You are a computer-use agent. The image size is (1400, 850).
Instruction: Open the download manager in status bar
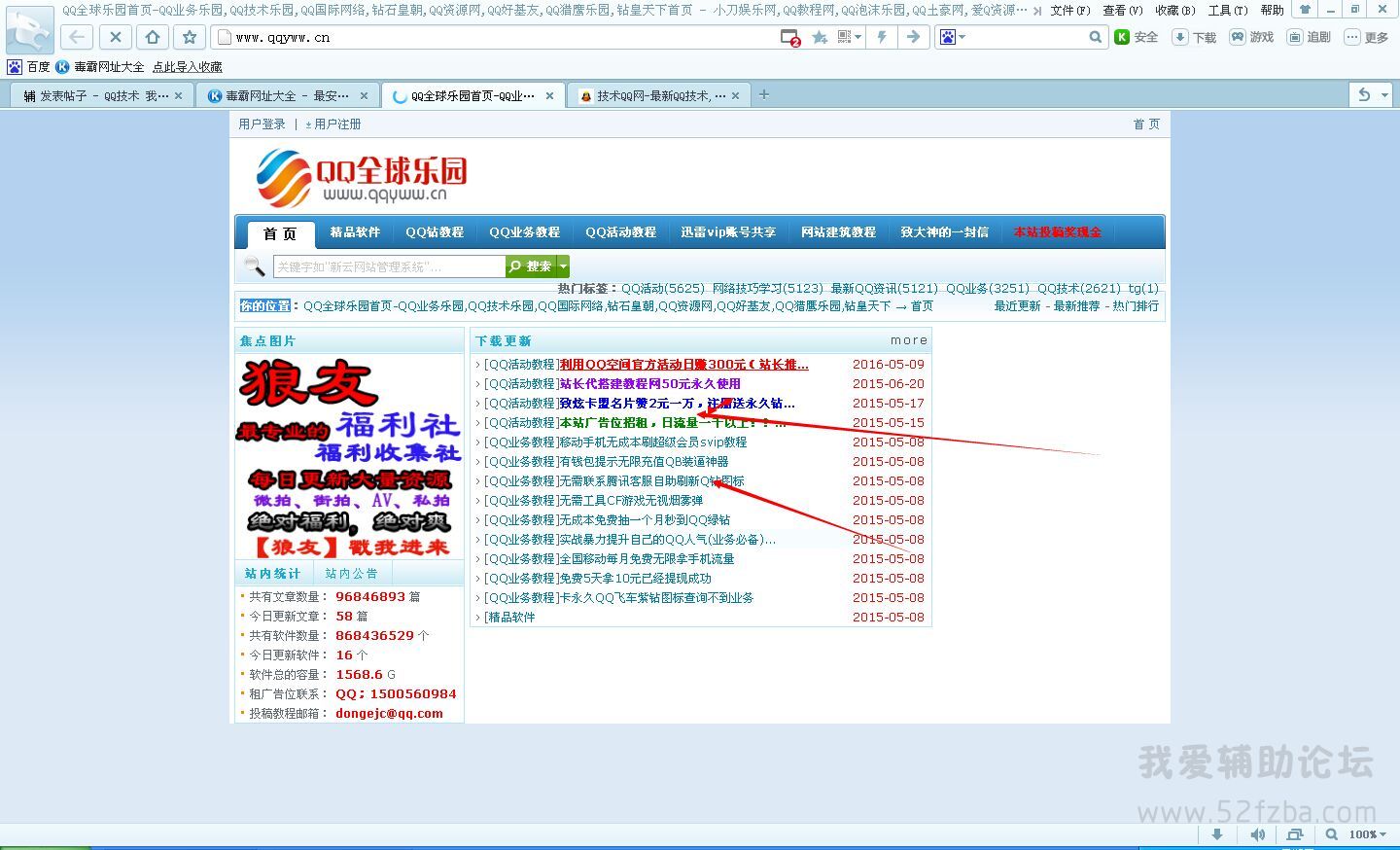coord(1216,834)
